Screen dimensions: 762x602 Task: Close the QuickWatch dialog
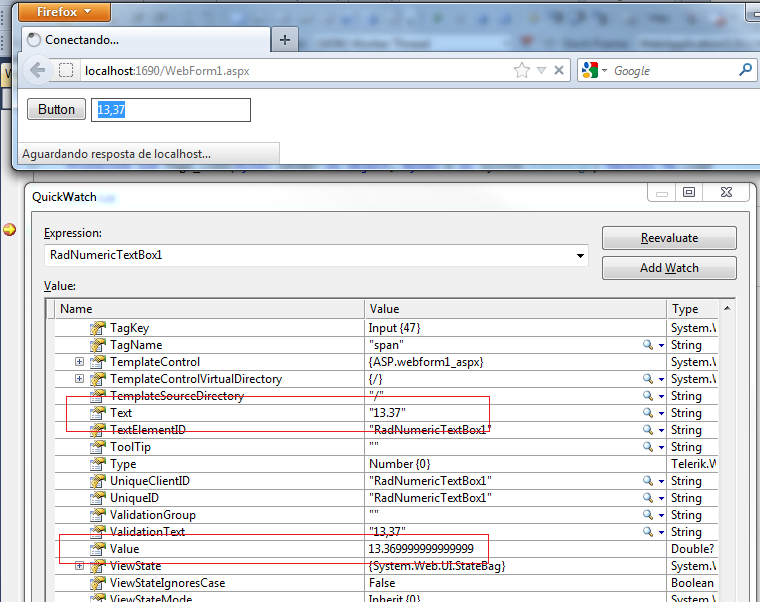click(726, 192)
